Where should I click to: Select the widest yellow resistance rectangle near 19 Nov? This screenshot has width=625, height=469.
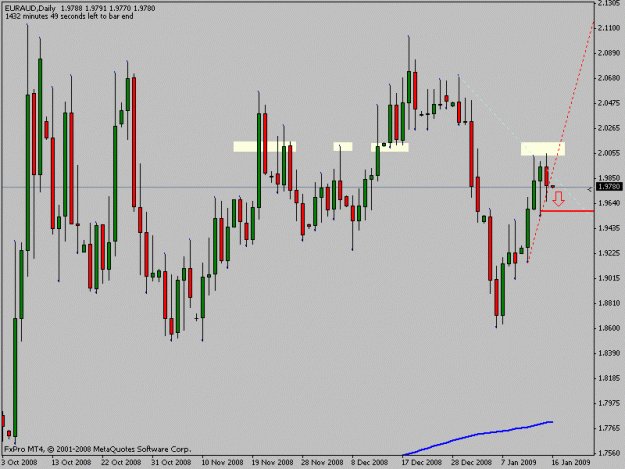[265, 147]
